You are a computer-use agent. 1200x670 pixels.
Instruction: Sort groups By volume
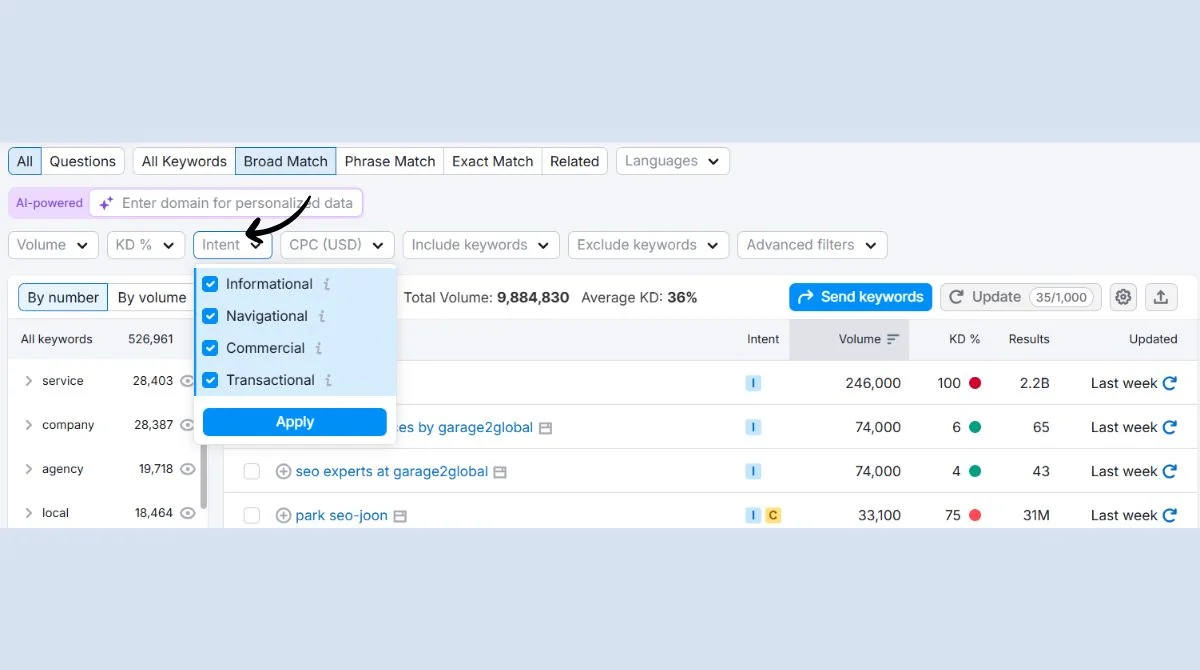[x=152, y=297]
